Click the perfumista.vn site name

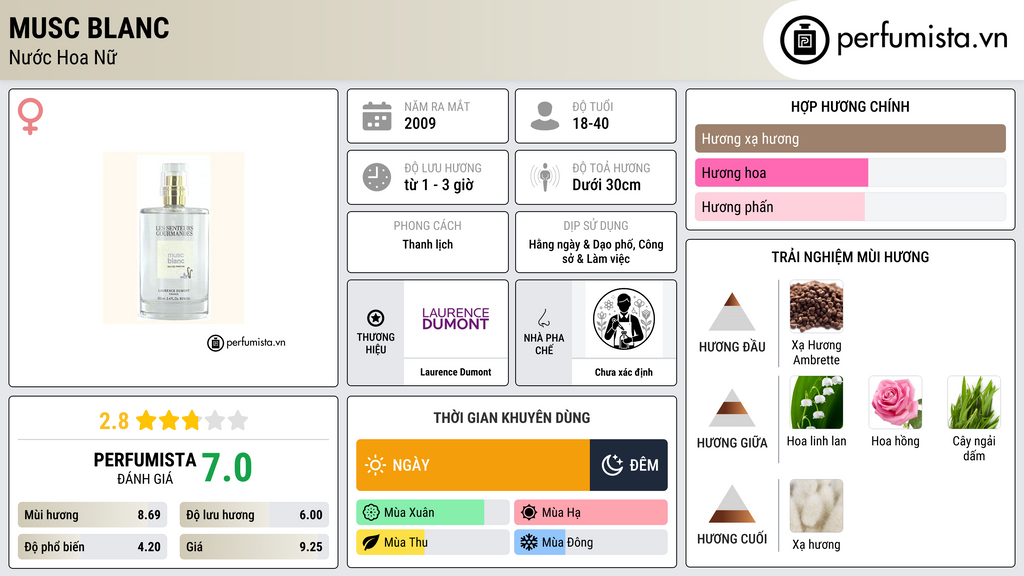point(922,39)
